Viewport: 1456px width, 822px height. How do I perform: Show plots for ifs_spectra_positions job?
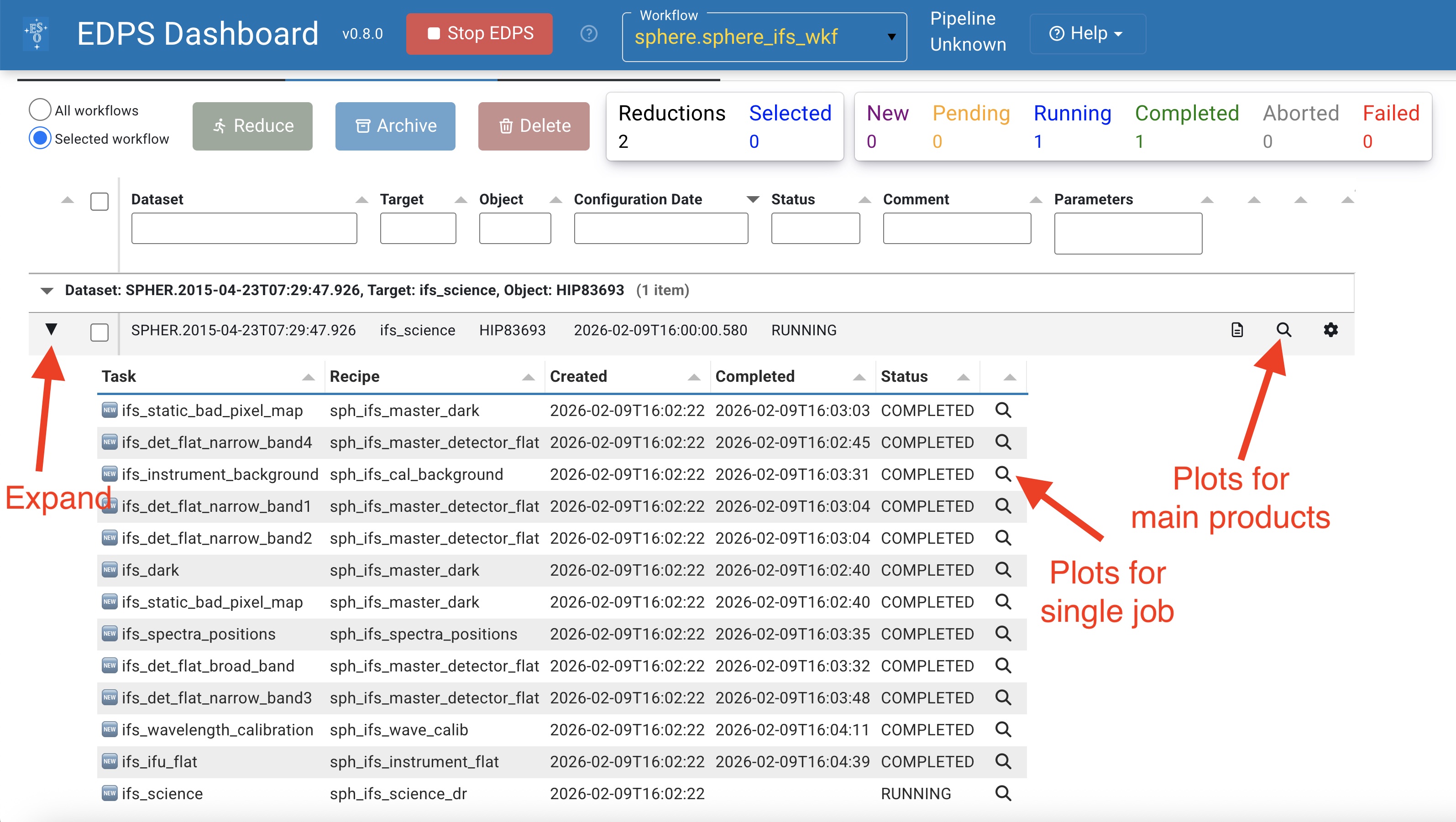(x=1003, y=633)
